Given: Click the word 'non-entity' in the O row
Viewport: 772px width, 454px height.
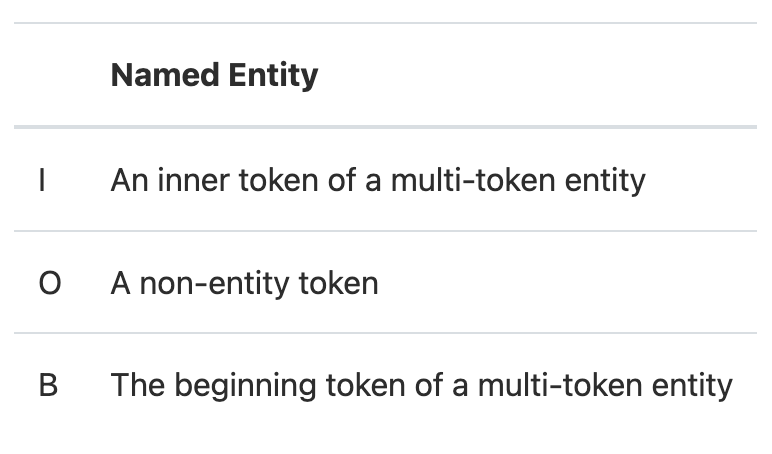Looking at the screenshot, I should [x=215, y=284].
